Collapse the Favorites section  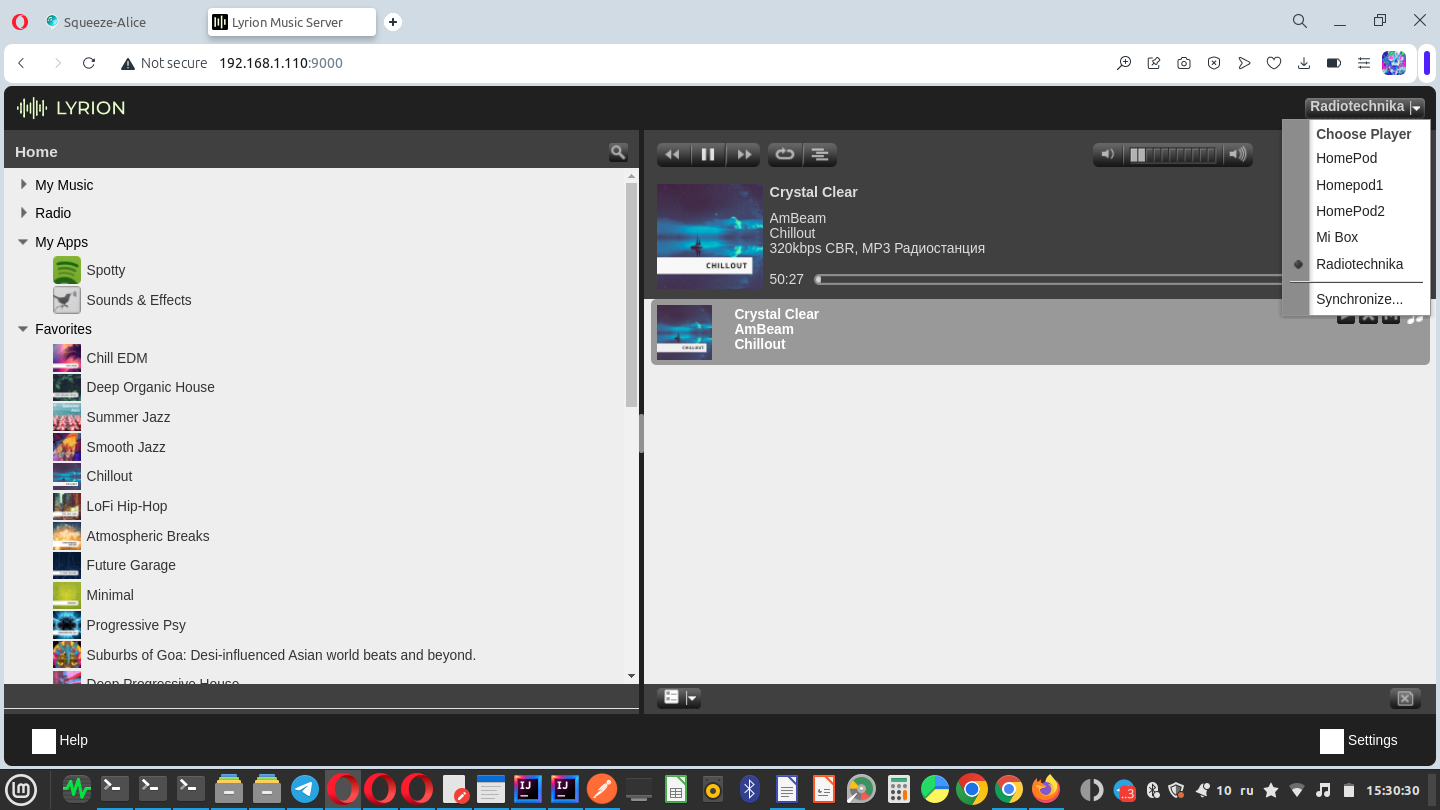click(23, 328)
